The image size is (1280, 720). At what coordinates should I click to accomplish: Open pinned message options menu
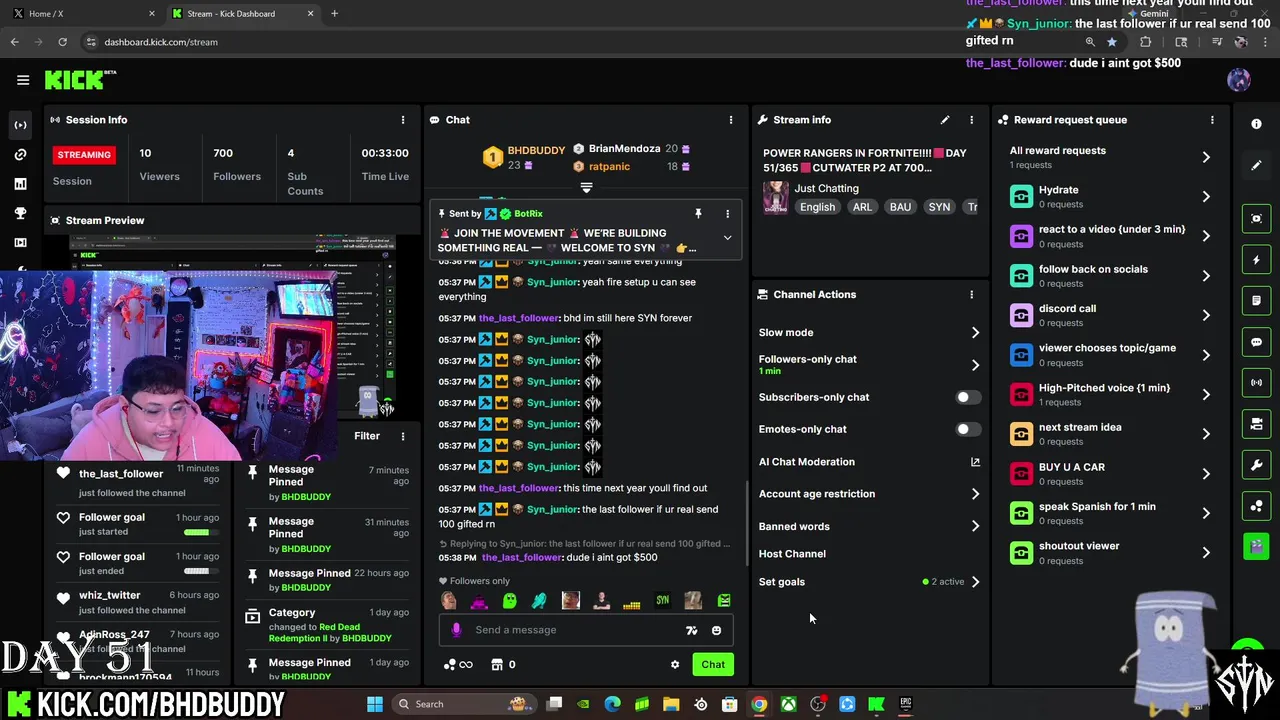pyautogui.click(x=727, y=214)
